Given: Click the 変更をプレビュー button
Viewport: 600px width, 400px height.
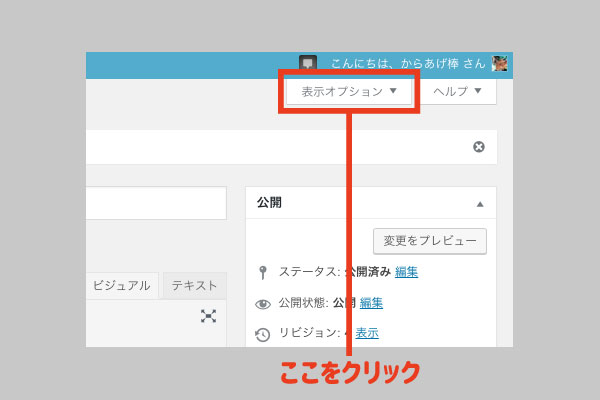Looking at the screenshot, I should tap(430, 241).
